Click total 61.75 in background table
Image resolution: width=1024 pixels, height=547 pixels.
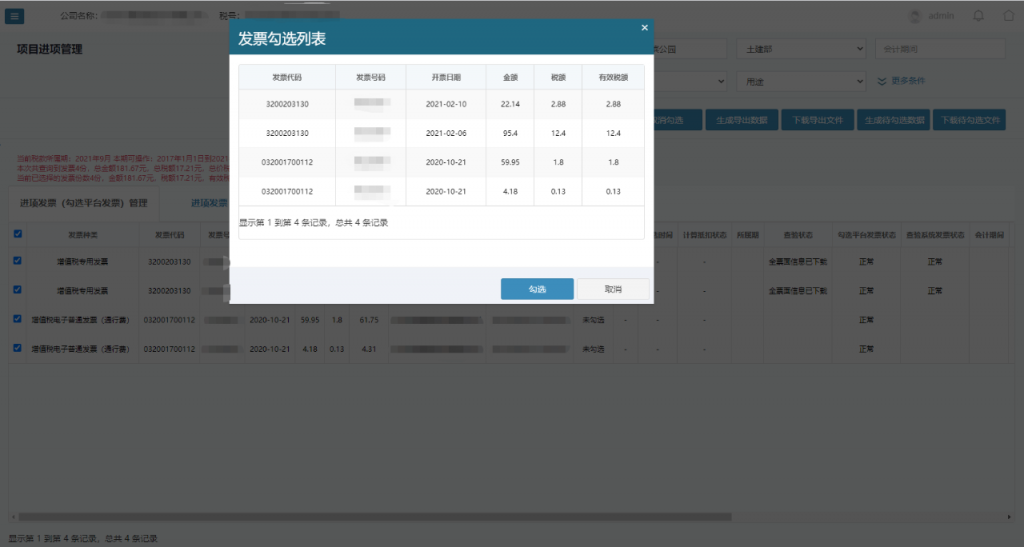(369, 320)
